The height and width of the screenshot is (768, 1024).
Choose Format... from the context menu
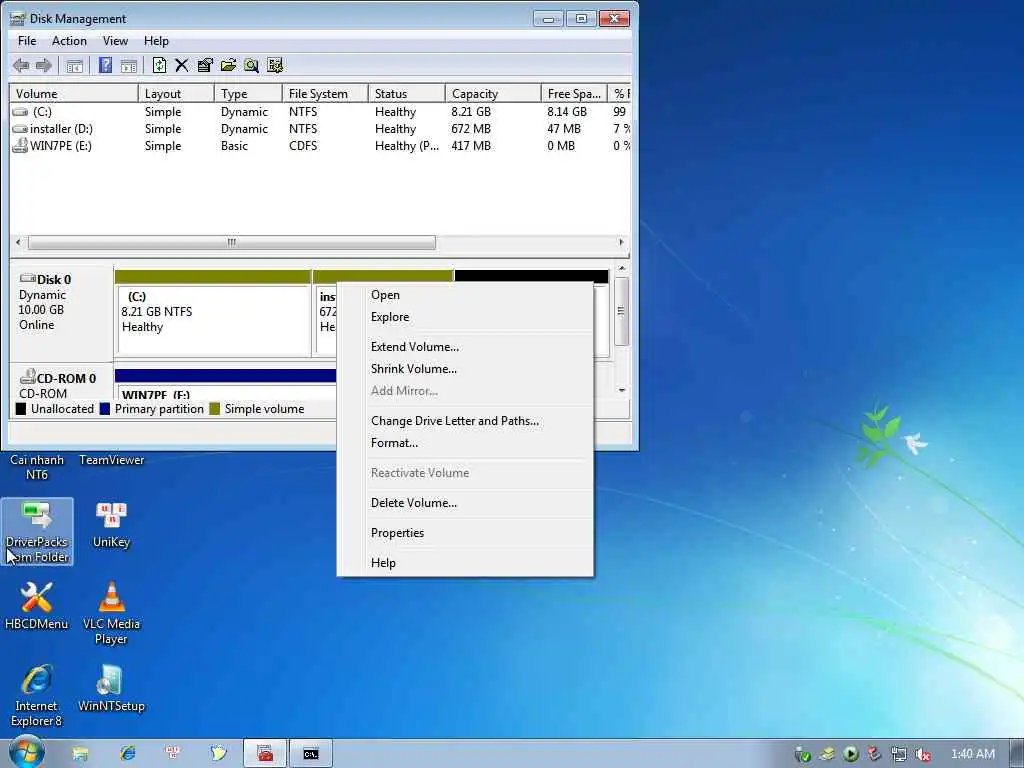click(465, 443)
